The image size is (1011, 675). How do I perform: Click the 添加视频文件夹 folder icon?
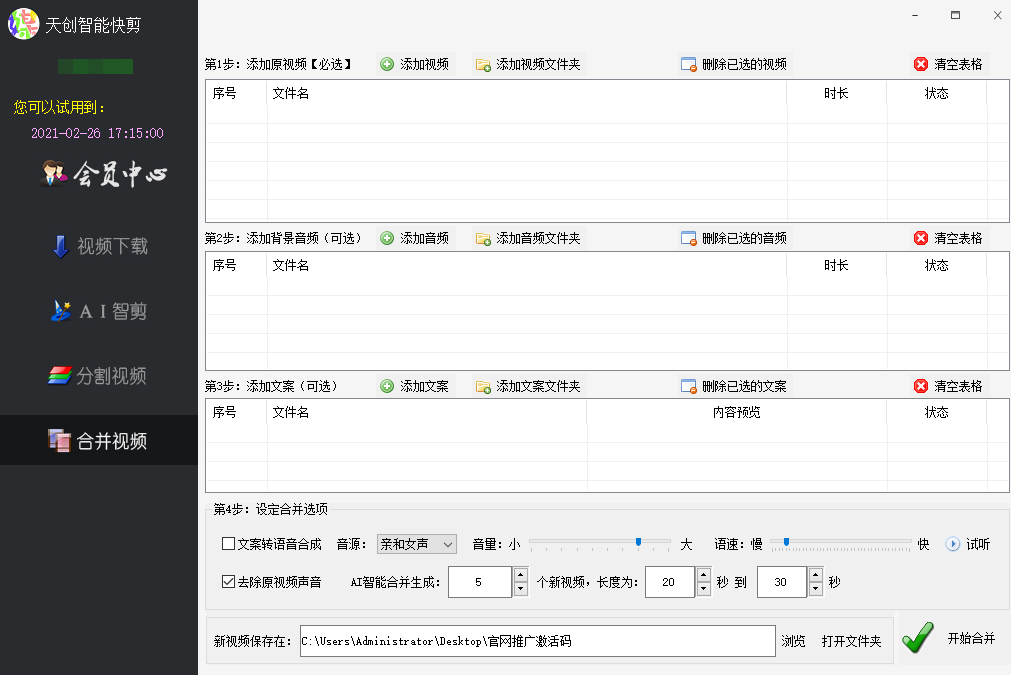[x=483, y=64]
